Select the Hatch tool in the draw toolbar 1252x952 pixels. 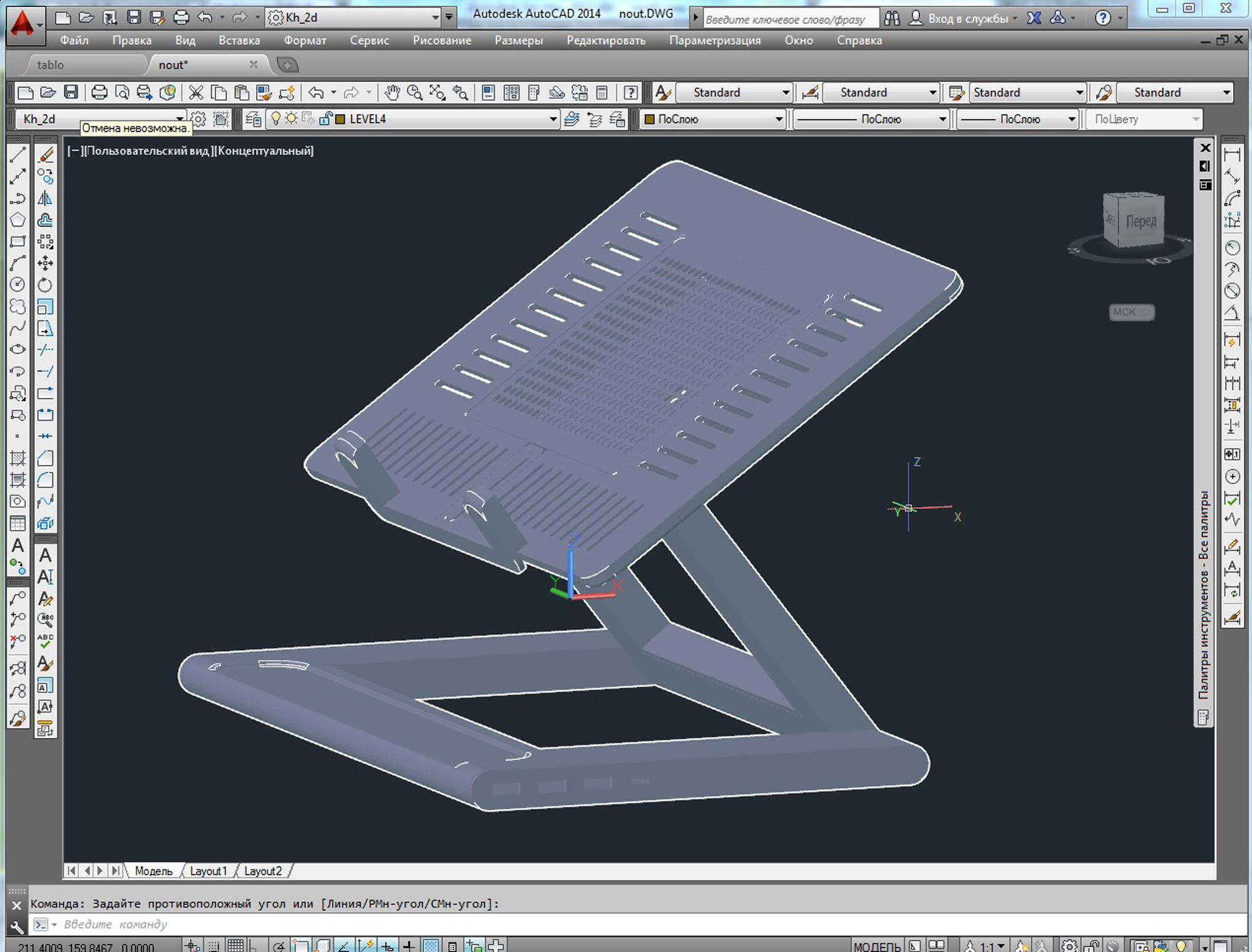(17, 457)
